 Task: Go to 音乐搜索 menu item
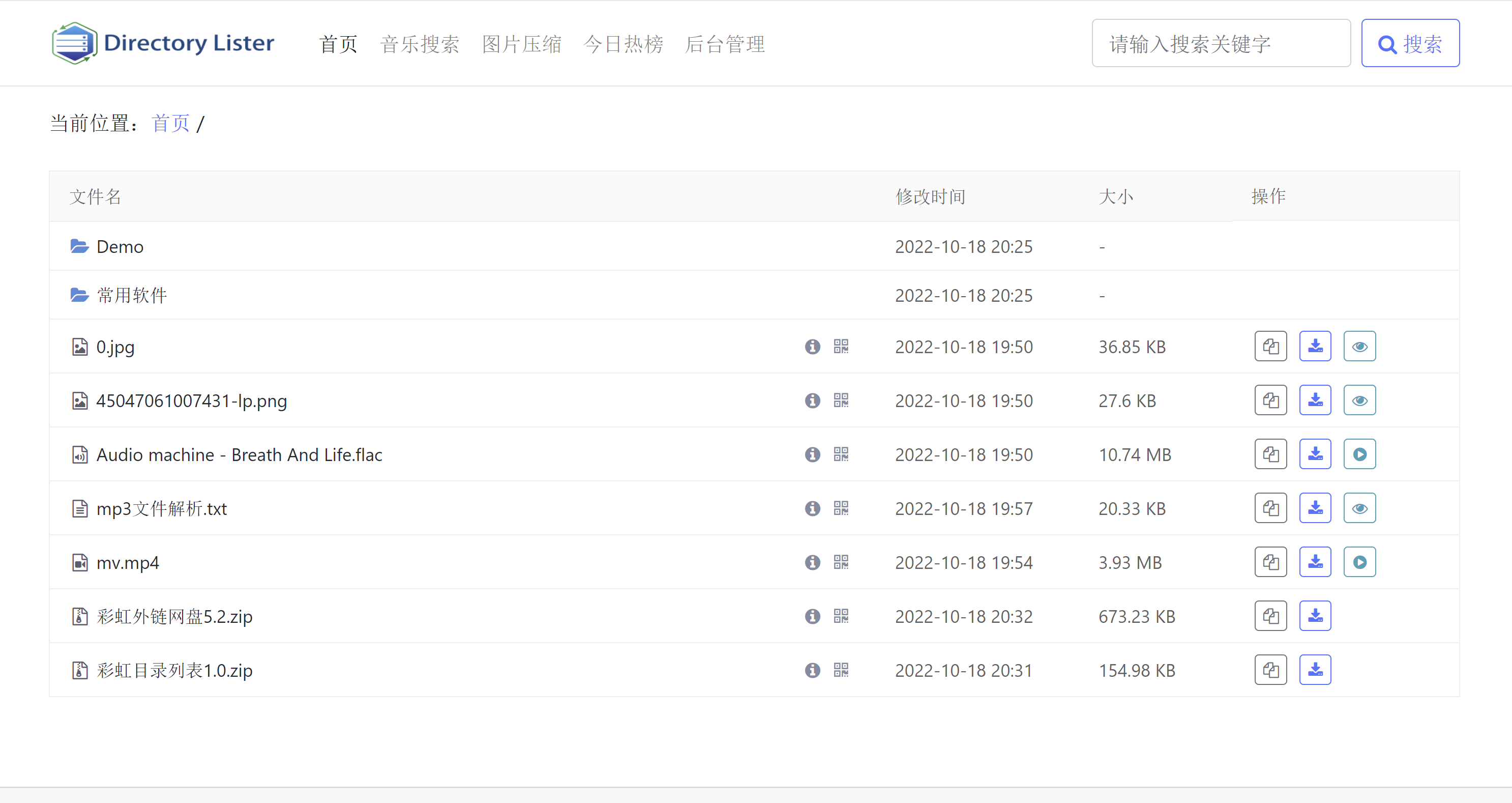point(420,44)
